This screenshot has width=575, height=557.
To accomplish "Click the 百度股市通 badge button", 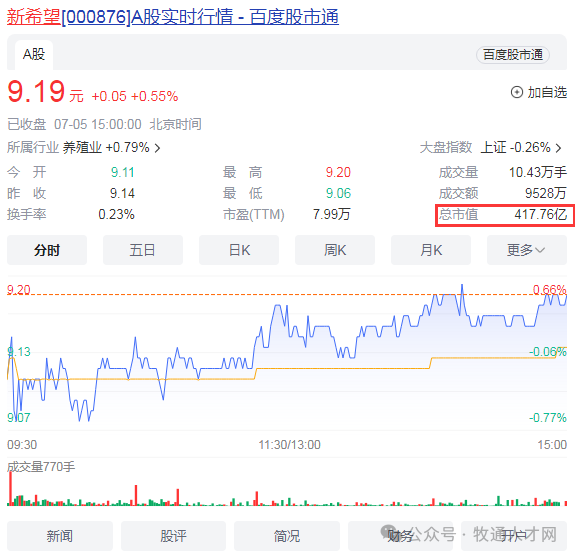I will point(512,55).
